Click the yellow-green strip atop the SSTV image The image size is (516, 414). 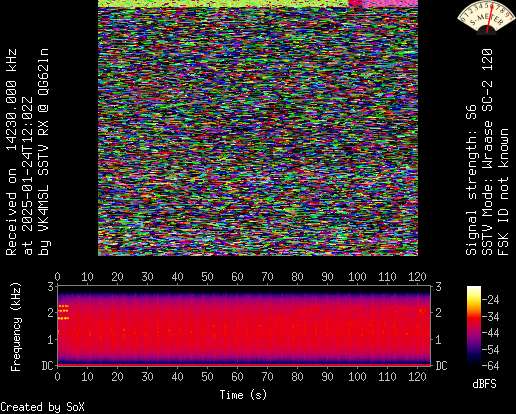(223, 3)
